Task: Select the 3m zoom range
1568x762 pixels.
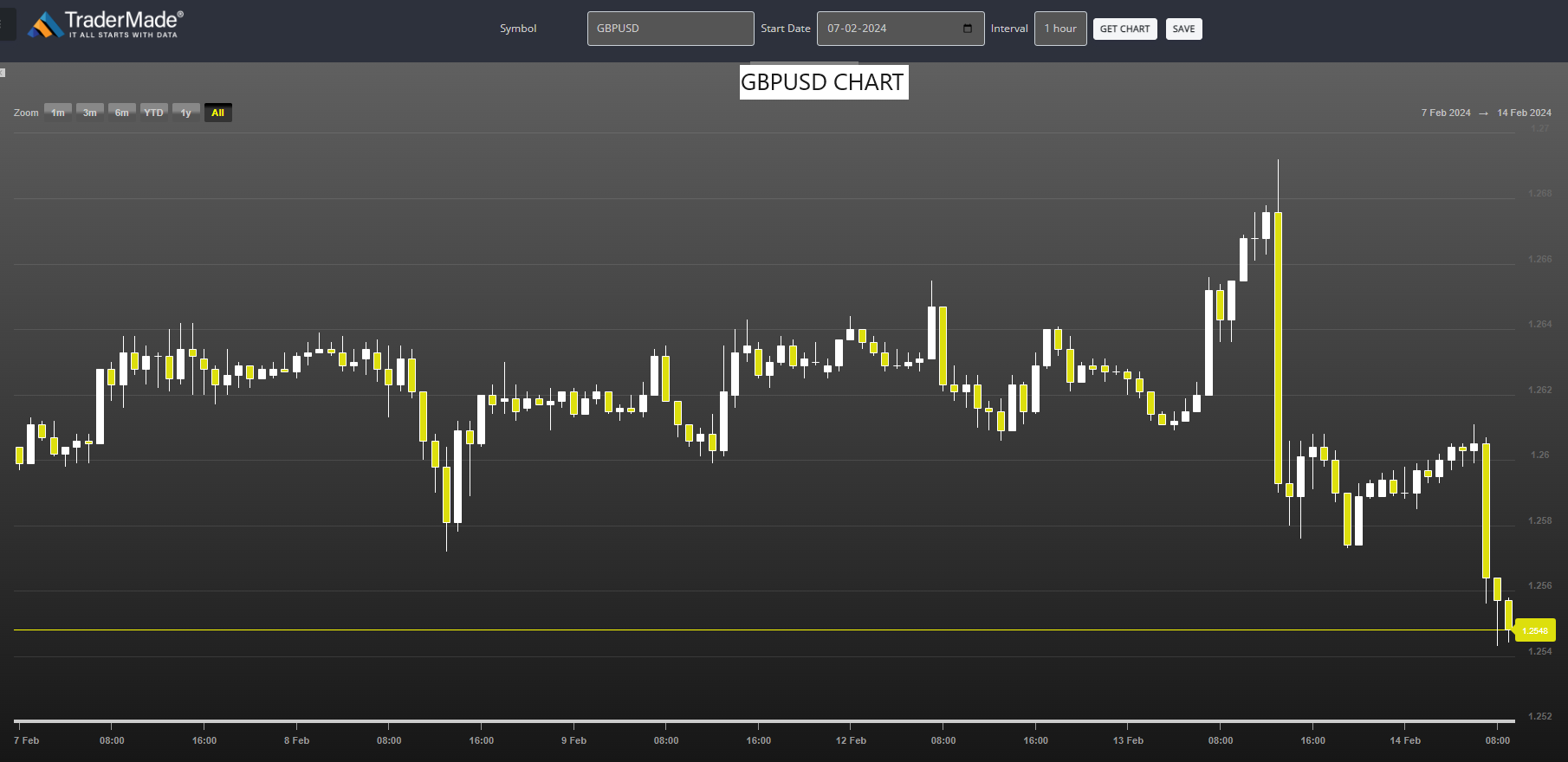Action: click(x=90, y=113)
